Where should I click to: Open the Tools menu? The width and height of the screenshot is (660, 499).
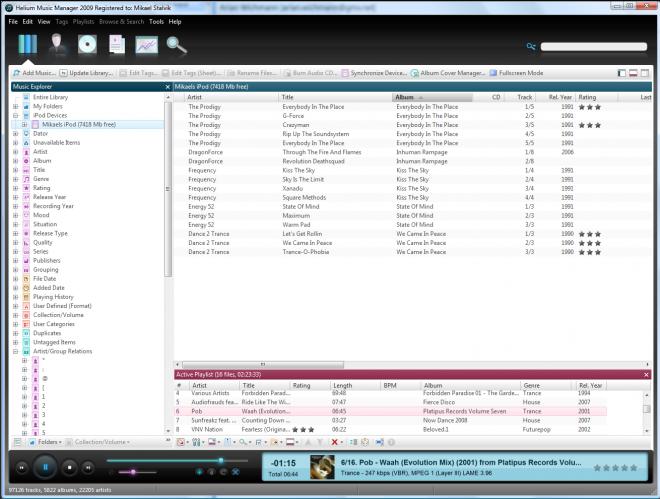point(156,21)
